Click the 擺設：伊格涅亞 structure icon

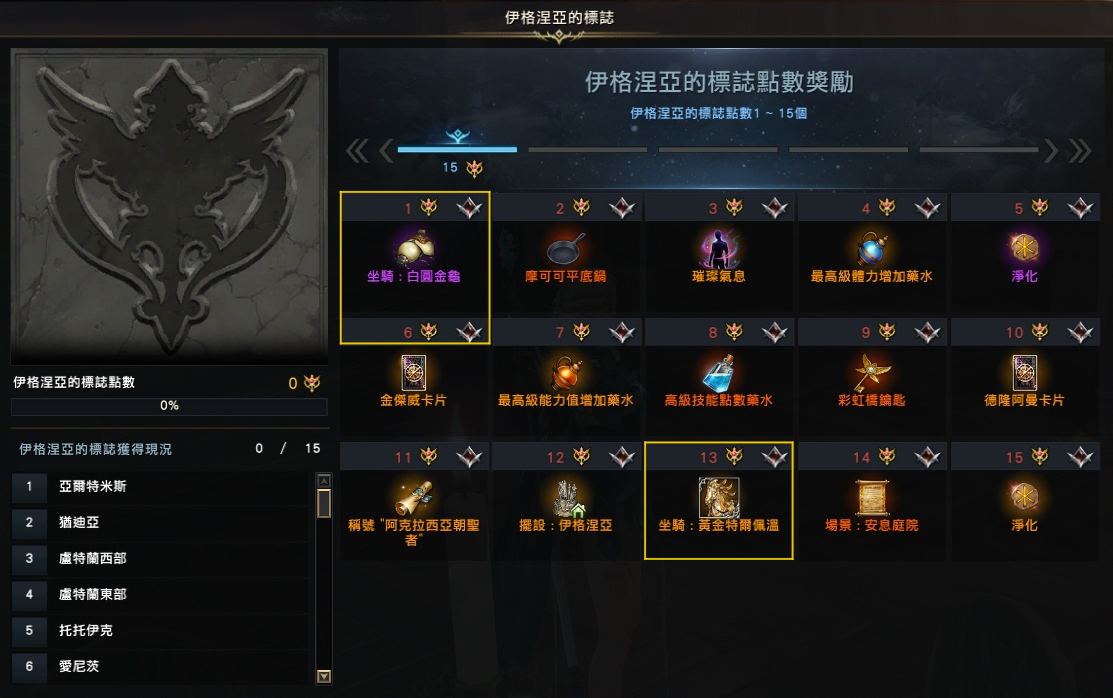click(x=567, y=498)
